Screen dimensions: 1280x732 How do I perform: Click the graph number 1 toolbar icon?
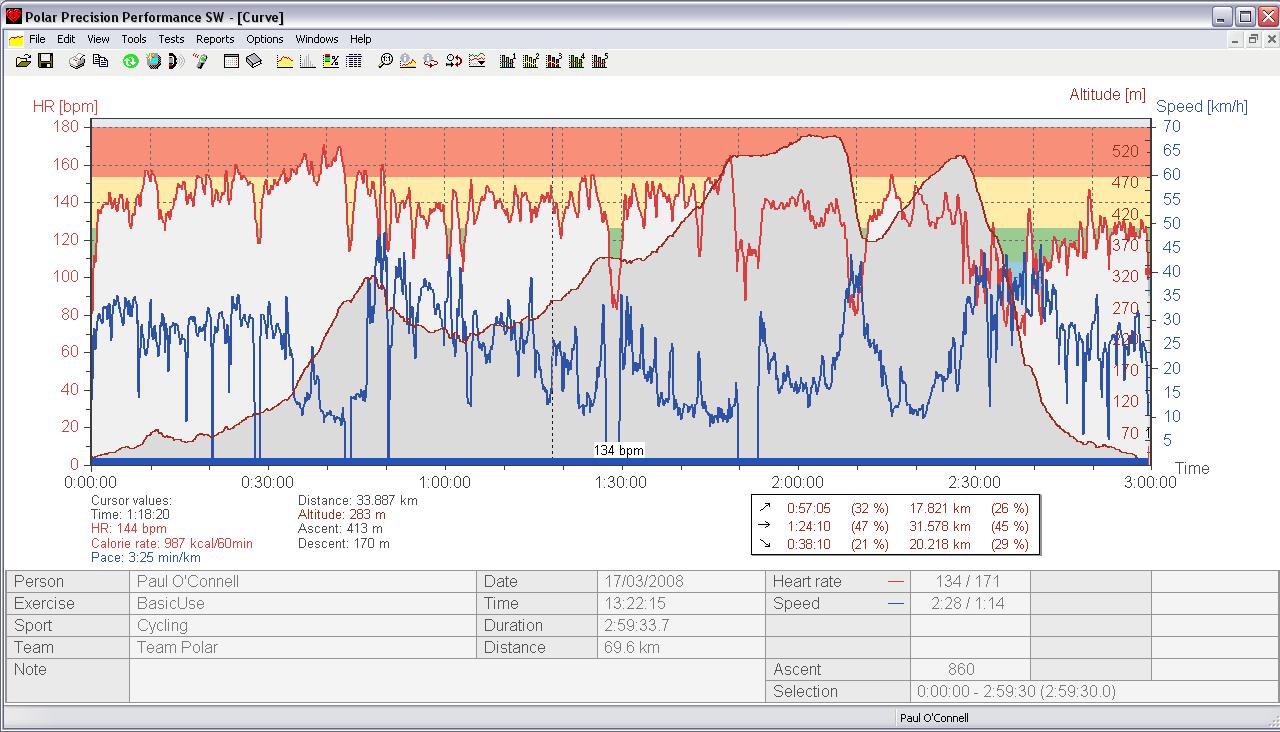pos(508,61)
